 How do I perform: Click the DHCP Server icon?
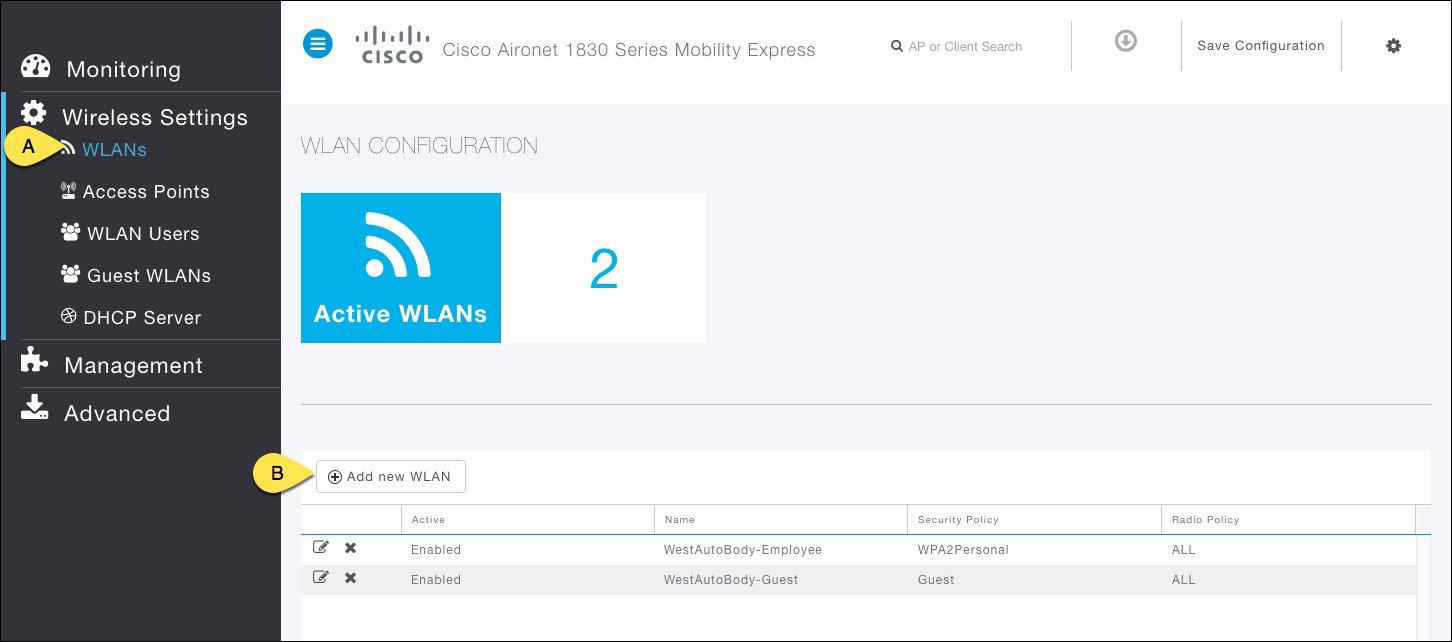click(70, 316)
